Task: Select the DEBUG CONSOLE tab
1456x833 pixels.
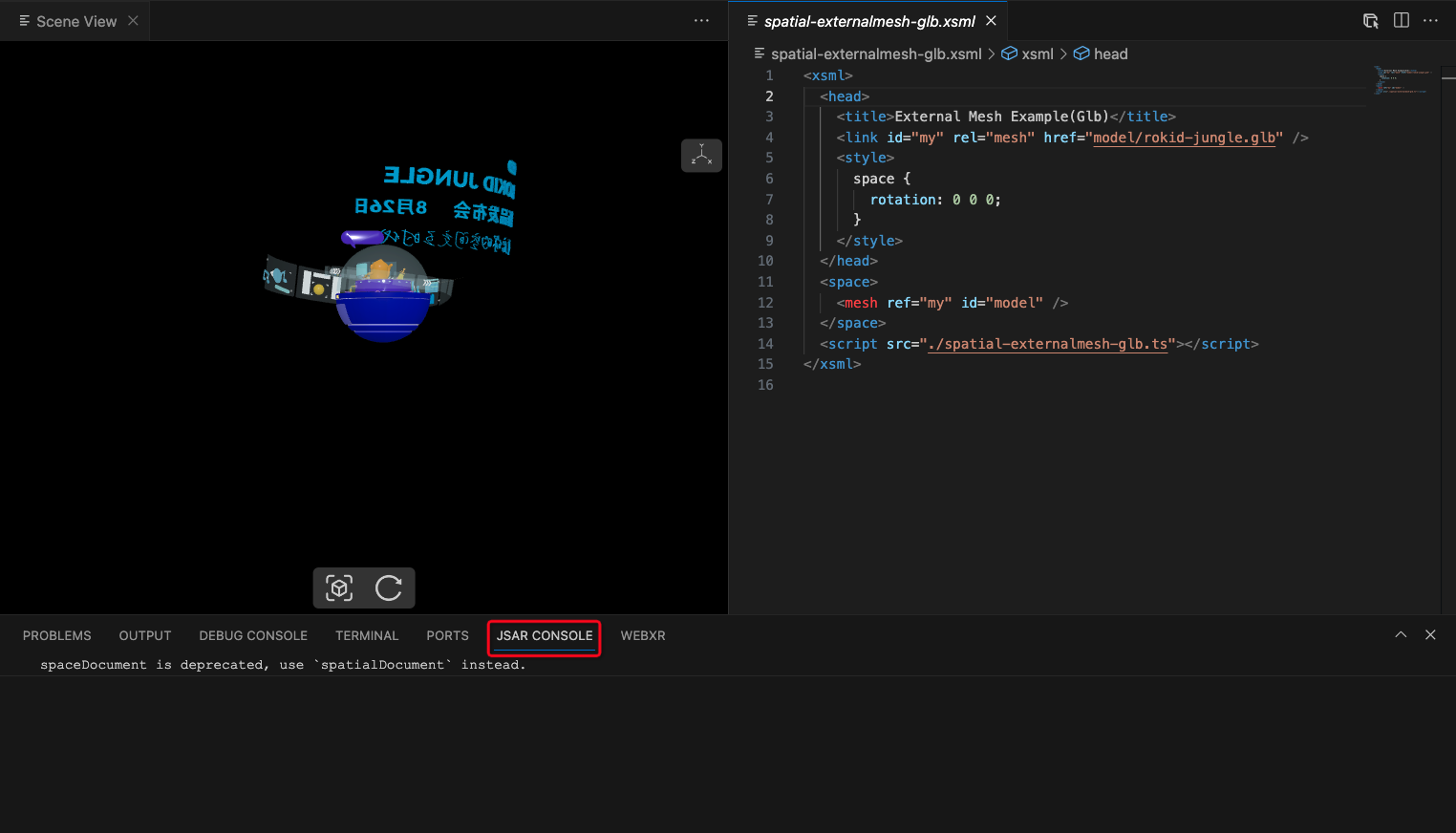Action: [x=253, y=636]
